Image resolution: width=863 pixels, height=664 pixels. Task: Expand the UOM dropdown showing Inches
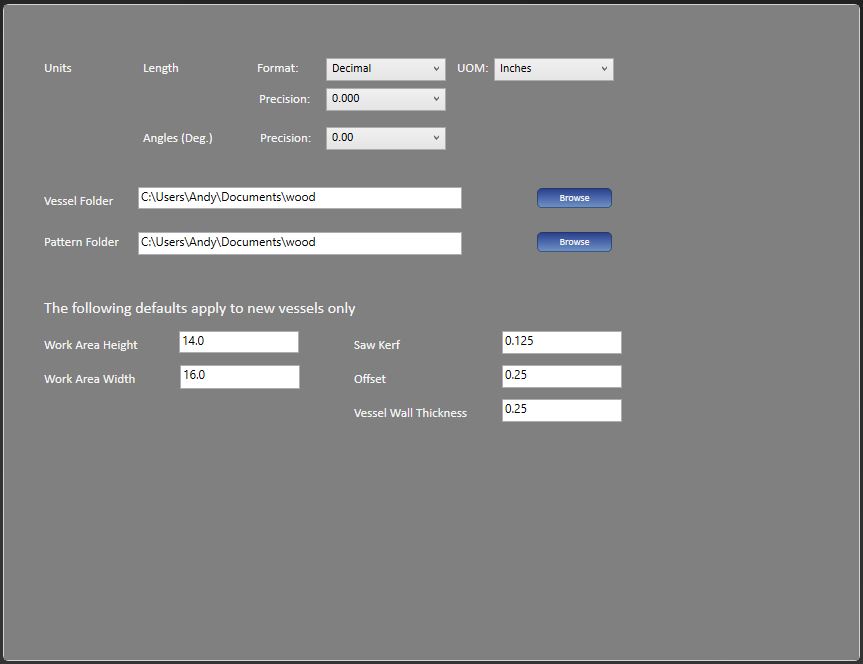tap(553, 69)
